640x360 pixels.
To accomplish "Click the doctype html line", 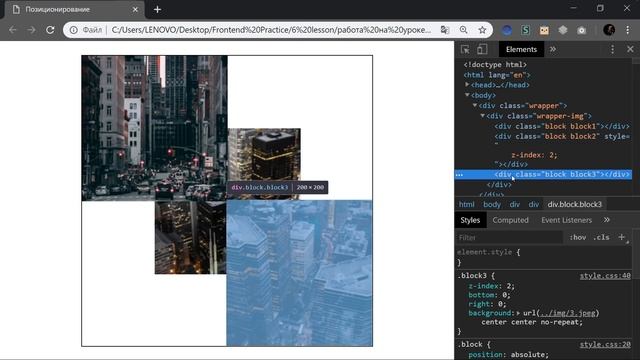I will pyautogui.click(x=495, y=64).
